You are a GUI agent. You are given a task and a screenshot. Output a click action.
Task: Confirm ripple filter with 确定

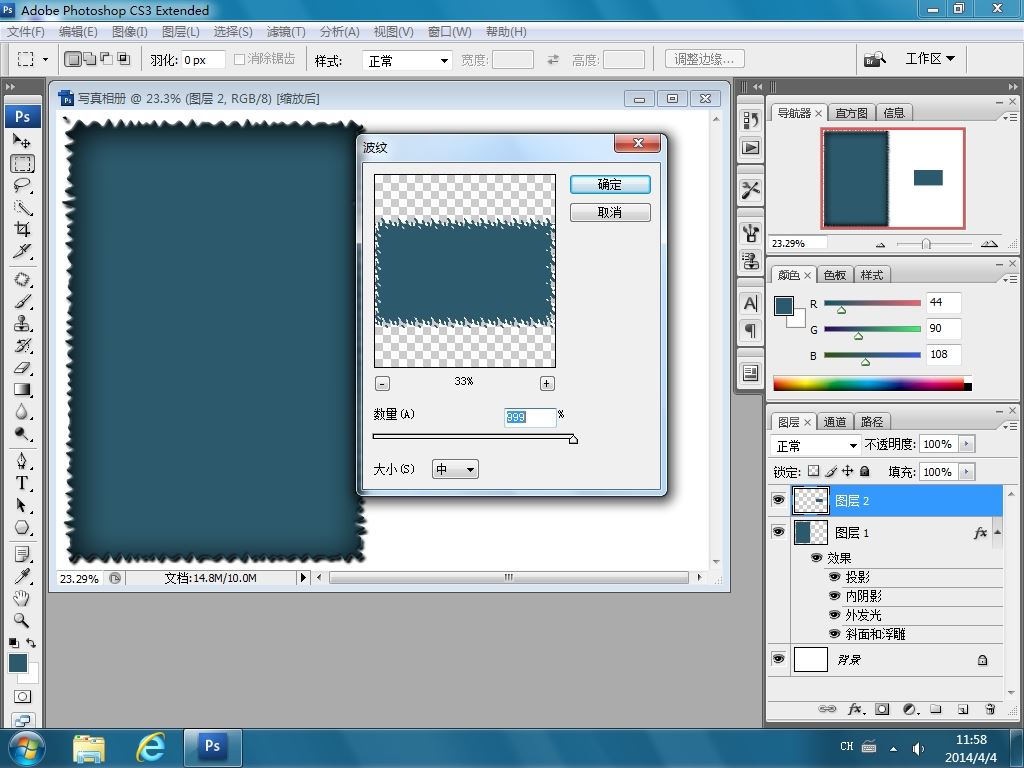pos(610,184)
